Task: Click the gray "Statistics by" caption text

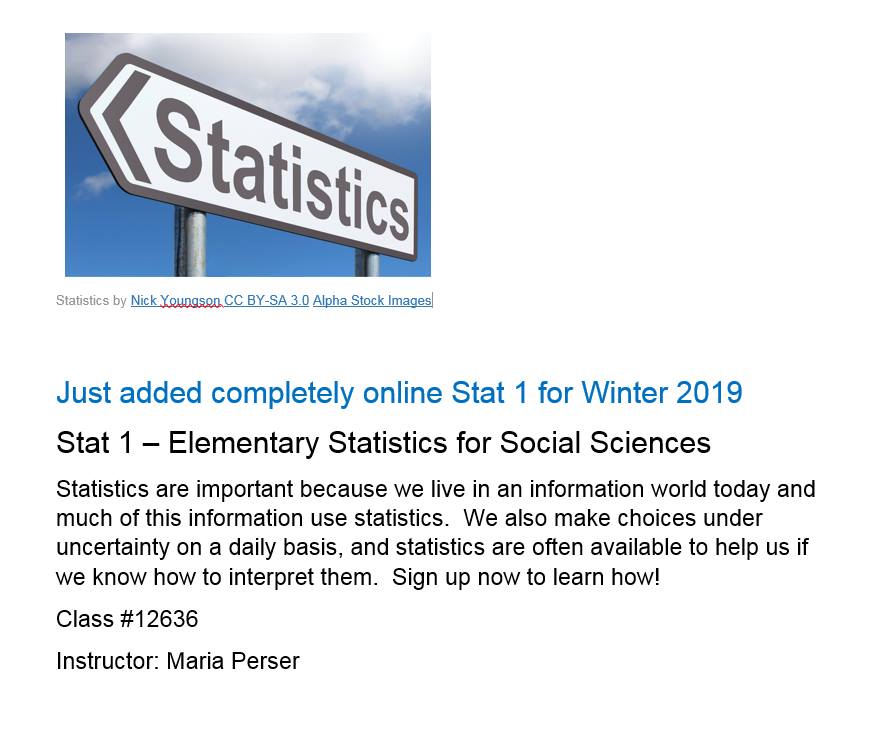Action: click(x=91, y=300)
